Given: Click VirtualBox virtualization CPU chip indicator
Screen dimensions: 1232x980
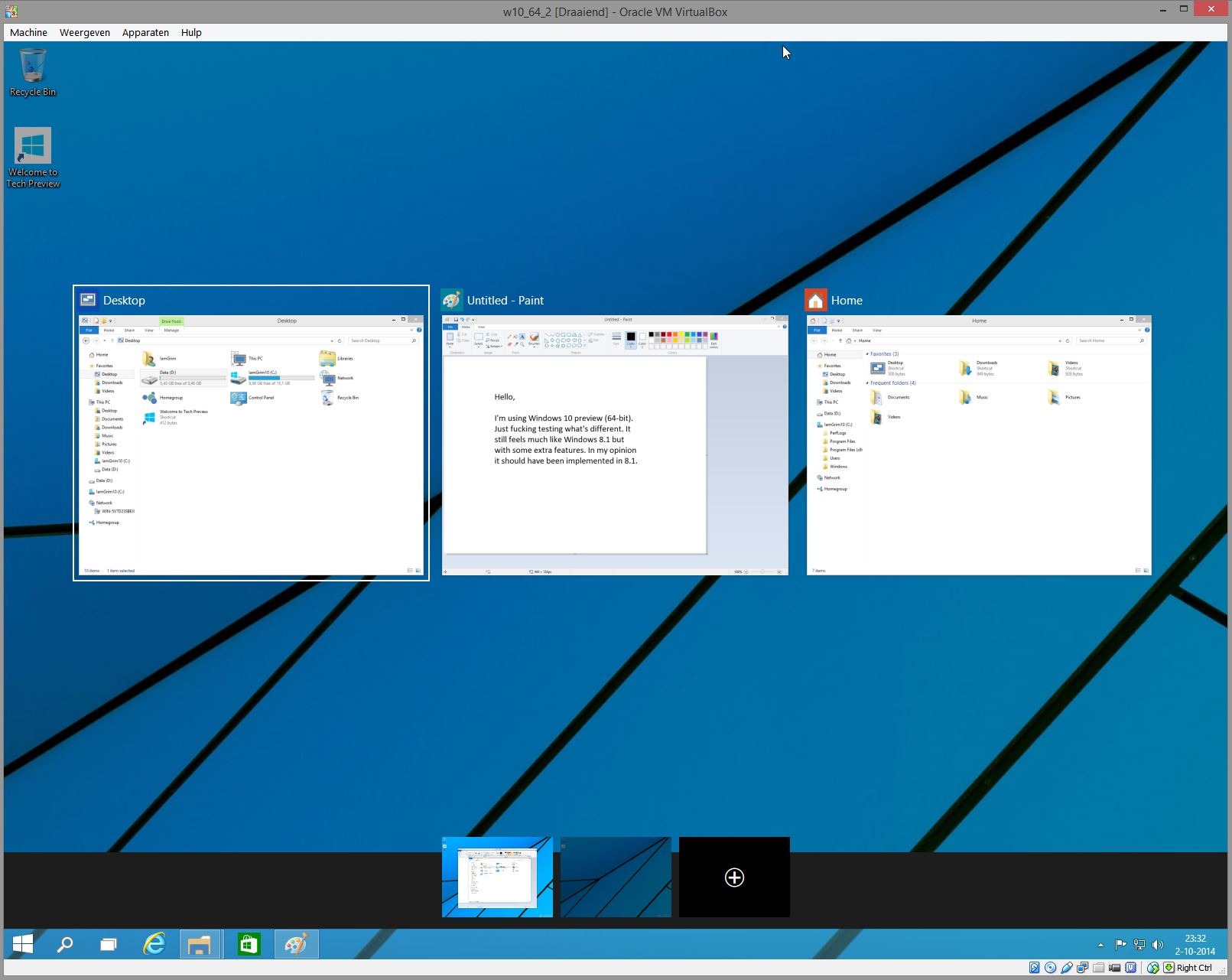Looking at the screenshot, I should [1131, 968].
